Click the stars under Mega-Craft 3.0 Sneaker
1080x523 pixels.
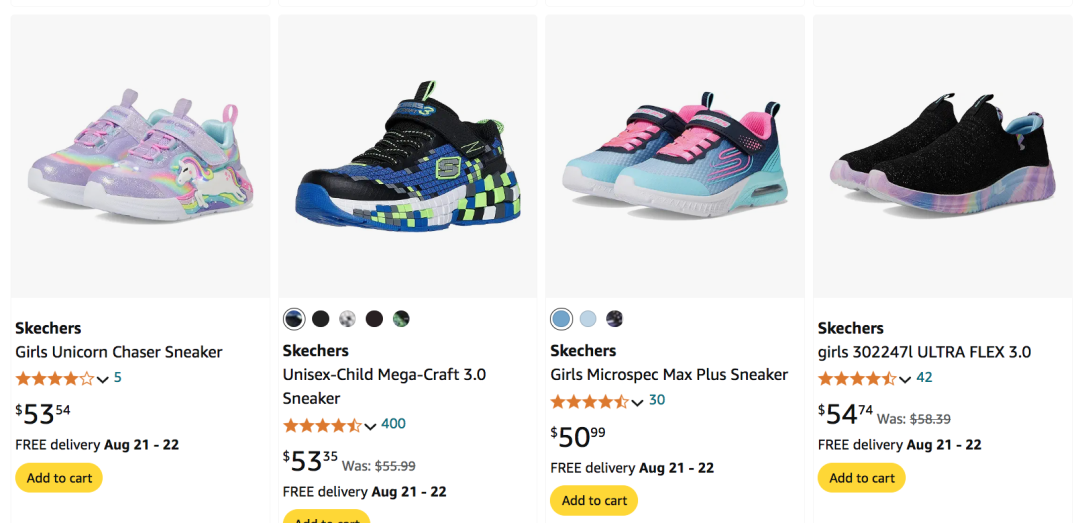pyautogui.click(x=322, y=425)
